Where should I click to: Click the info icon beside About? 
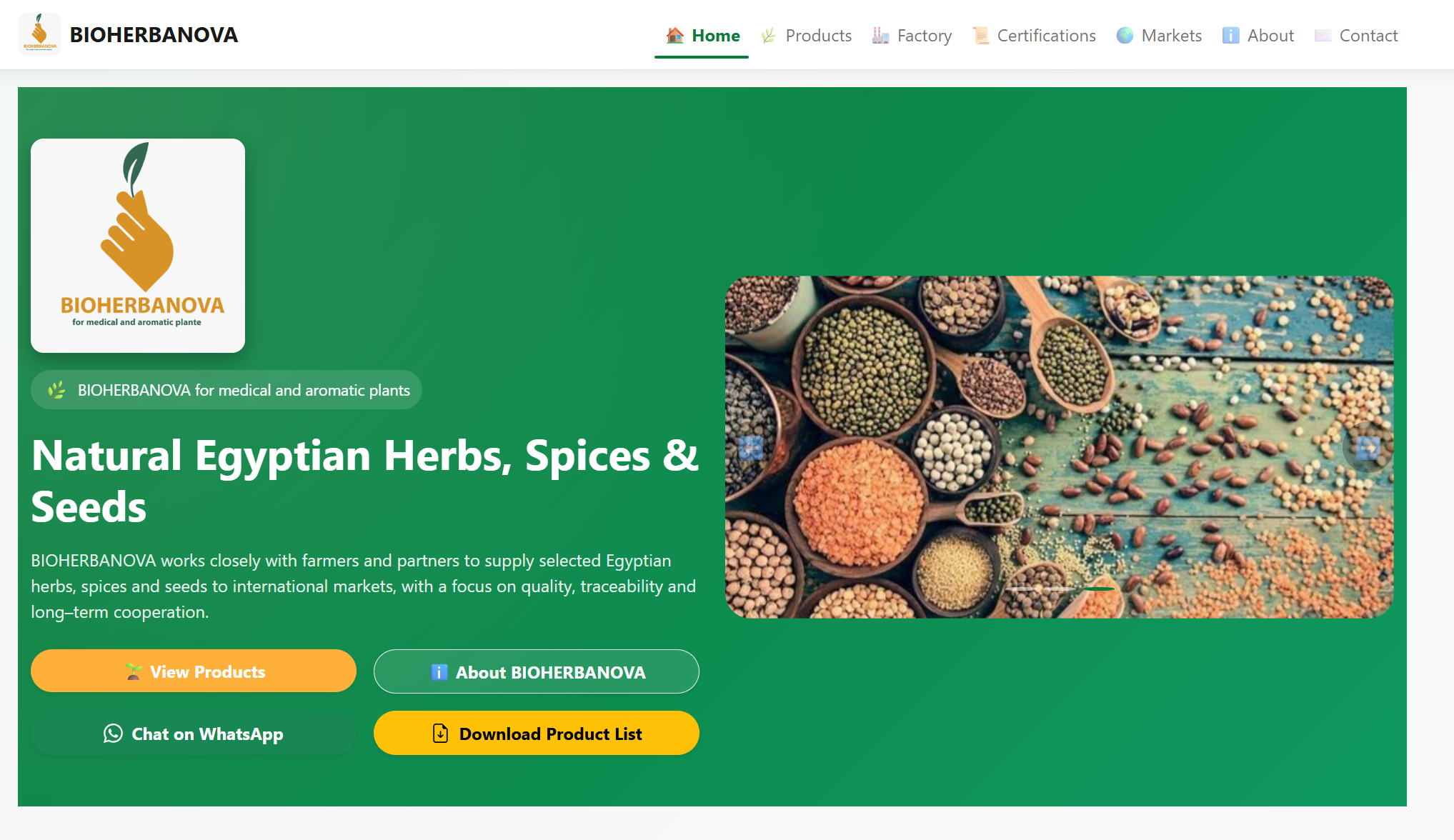coord(1230,36)
